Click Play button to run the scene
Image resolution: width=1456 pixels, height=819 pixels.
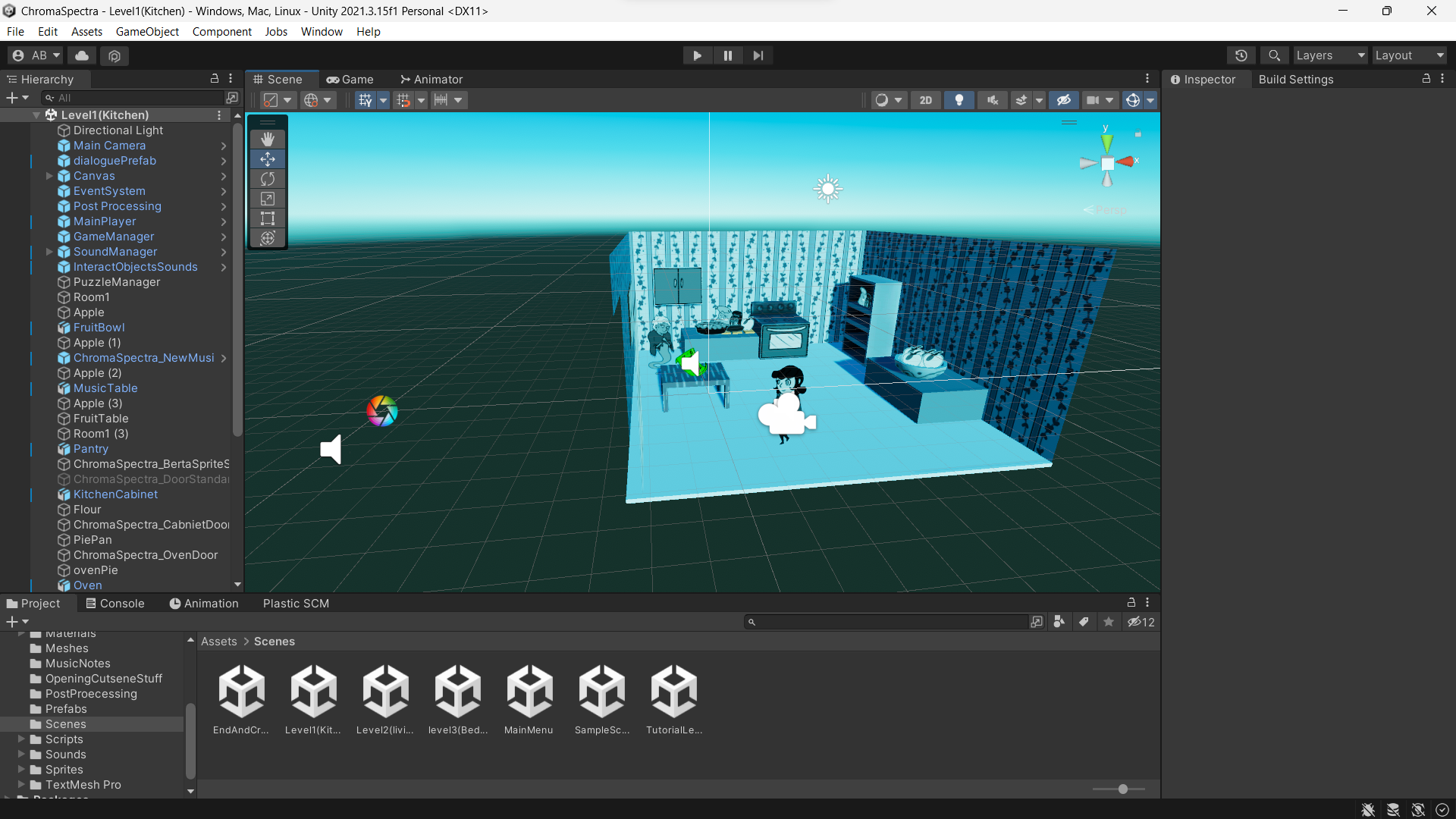click(697, 55)
